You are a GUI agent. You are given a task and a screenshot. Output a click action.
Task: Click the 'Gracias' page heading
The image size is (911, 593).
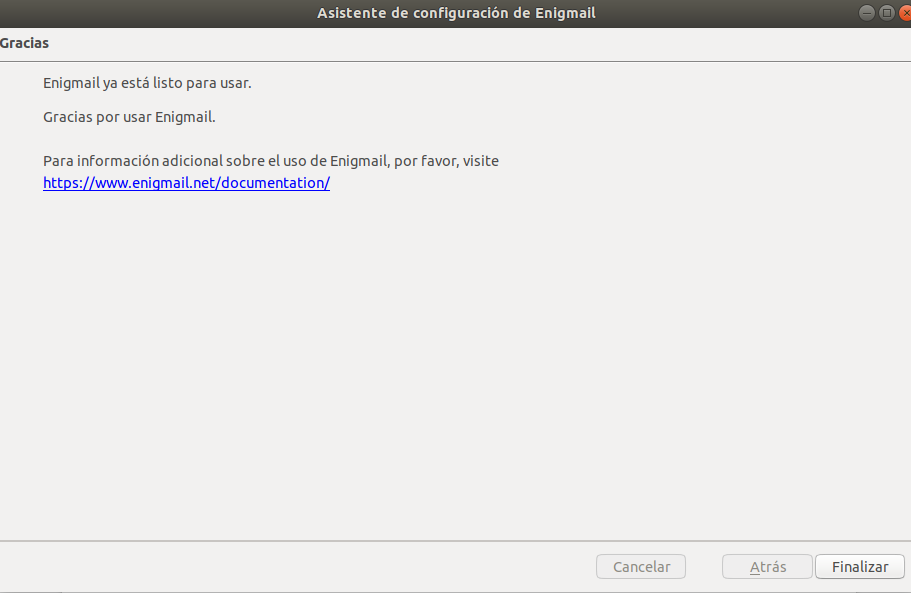[24, 43]
